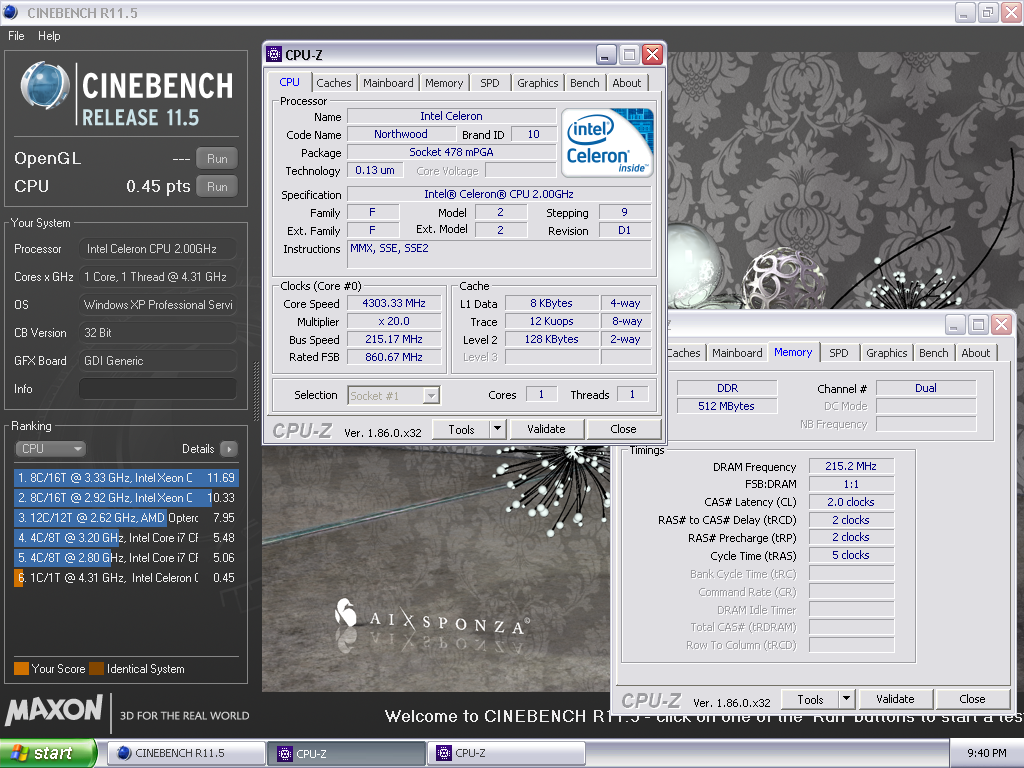
Task: Open CINEBENCH R11.5 taskbar item
Action: [186, 753]
